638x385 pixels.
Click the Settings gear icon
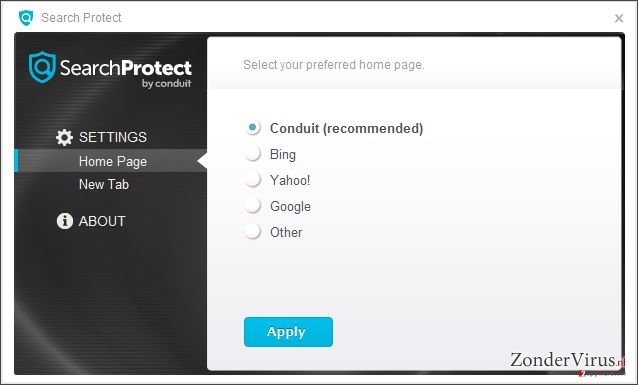(64, 138)
